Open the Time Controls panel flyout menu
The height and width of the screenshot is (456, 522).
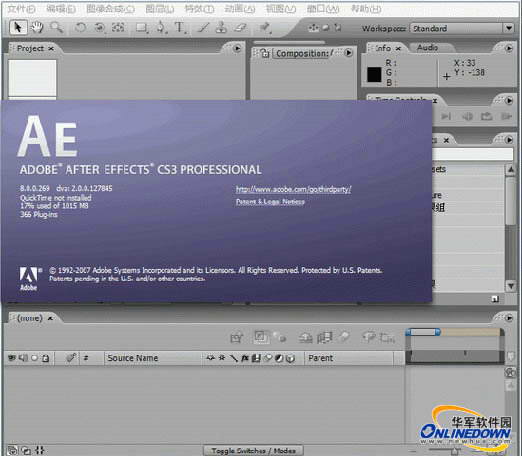click(509, 100)
